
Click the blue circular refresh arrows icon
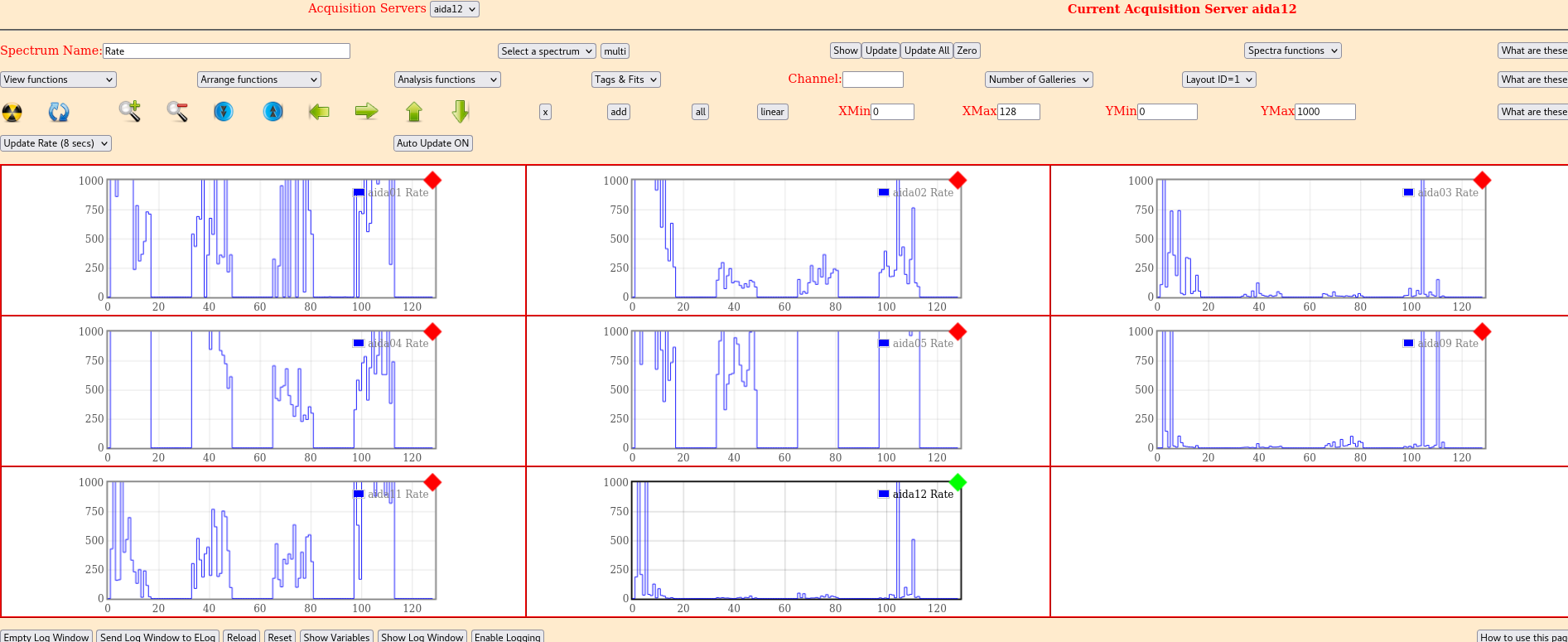(59, 112)
